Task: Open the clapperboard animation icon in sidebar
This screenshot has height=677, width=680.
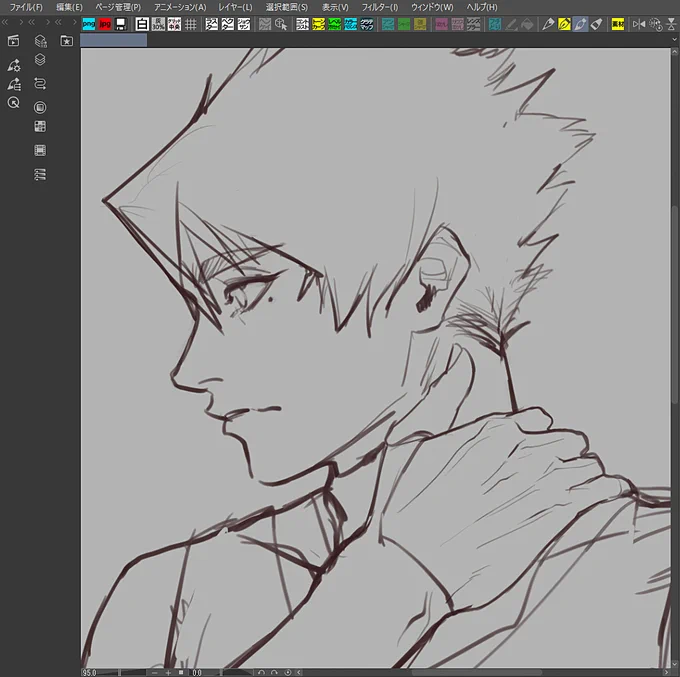Action: [13, 41]
